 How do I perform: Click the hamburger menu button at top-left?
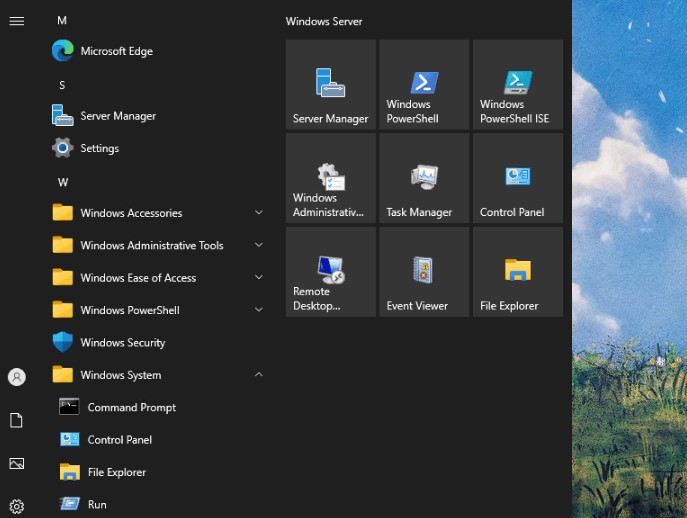click(x=16, y=21)
